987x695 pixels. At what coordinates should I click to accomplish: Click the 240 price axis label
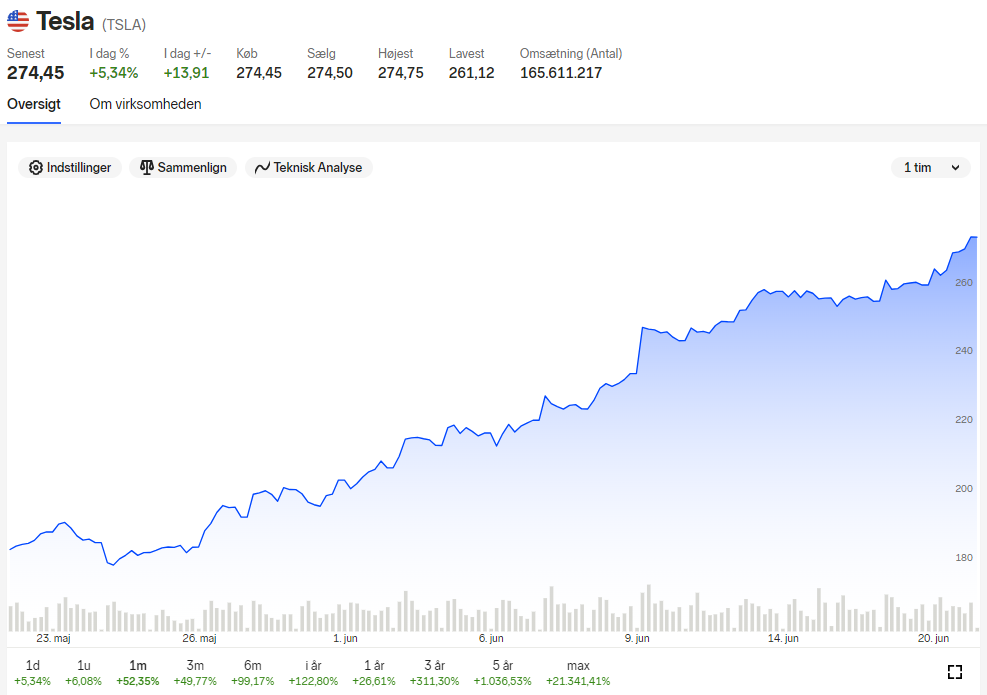(964, 351)
